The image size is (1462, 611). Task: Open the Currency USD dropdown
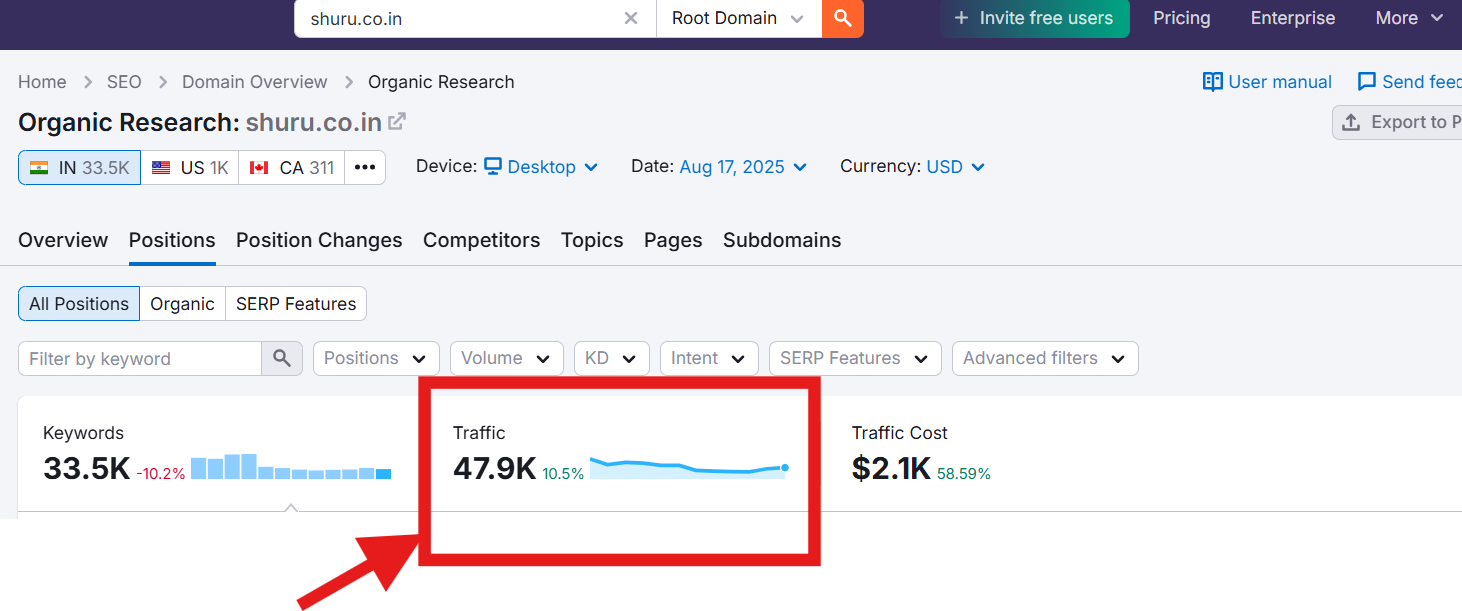956,167
